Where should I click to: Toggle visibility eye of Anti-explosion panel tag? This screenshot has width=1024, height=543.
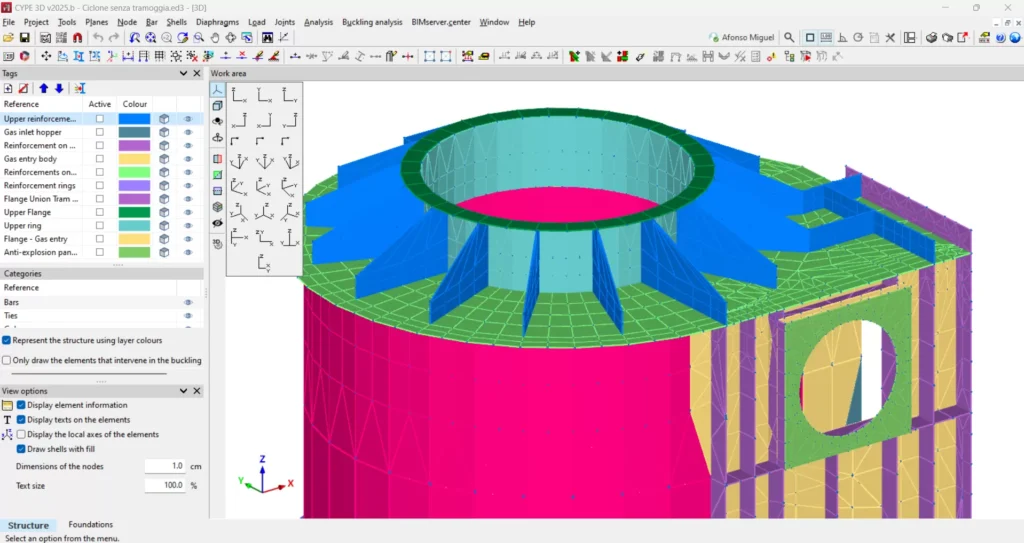click(x=188, y=252)
